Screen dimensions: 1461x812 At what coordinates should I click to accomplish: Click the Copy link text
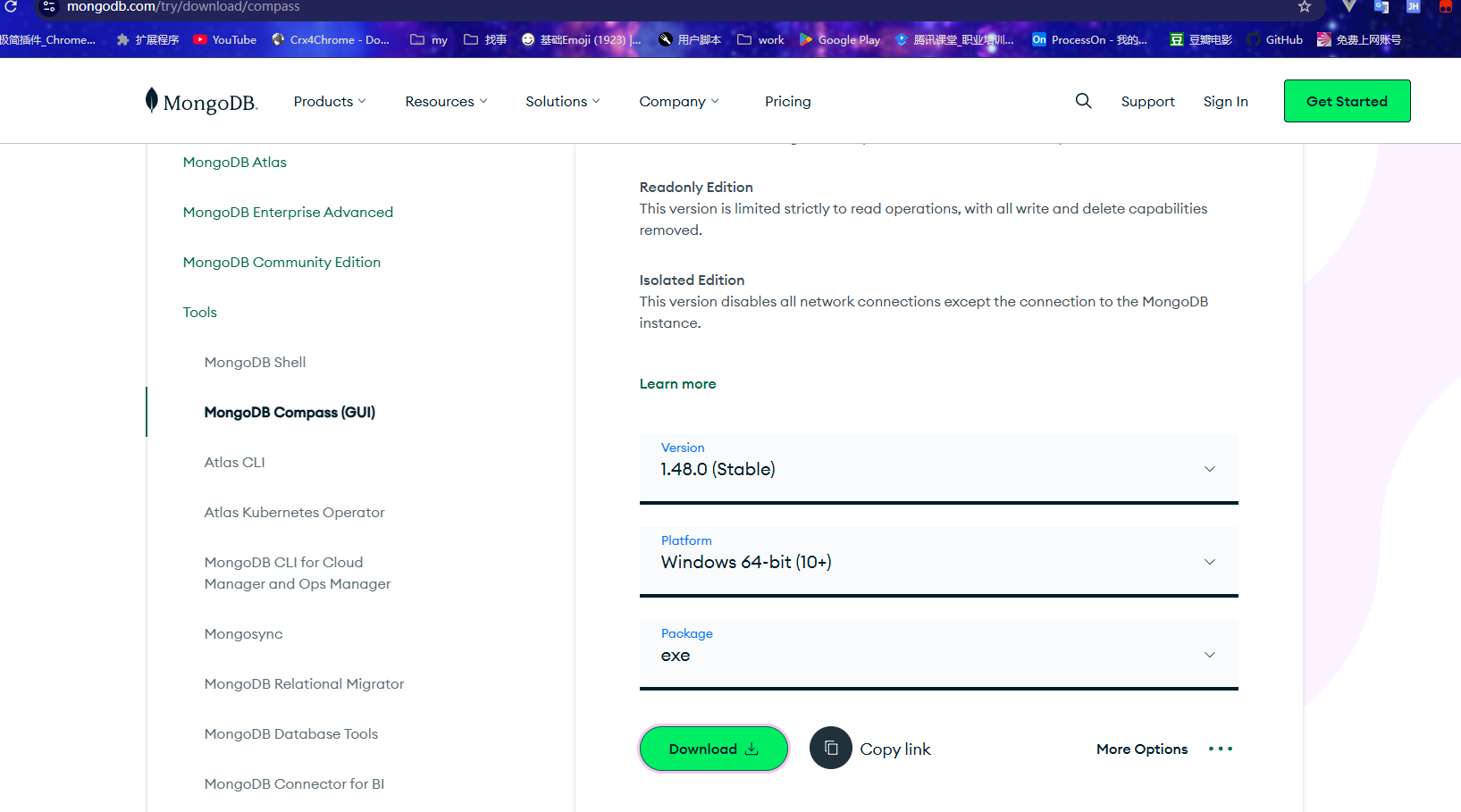tap(895, 749)
